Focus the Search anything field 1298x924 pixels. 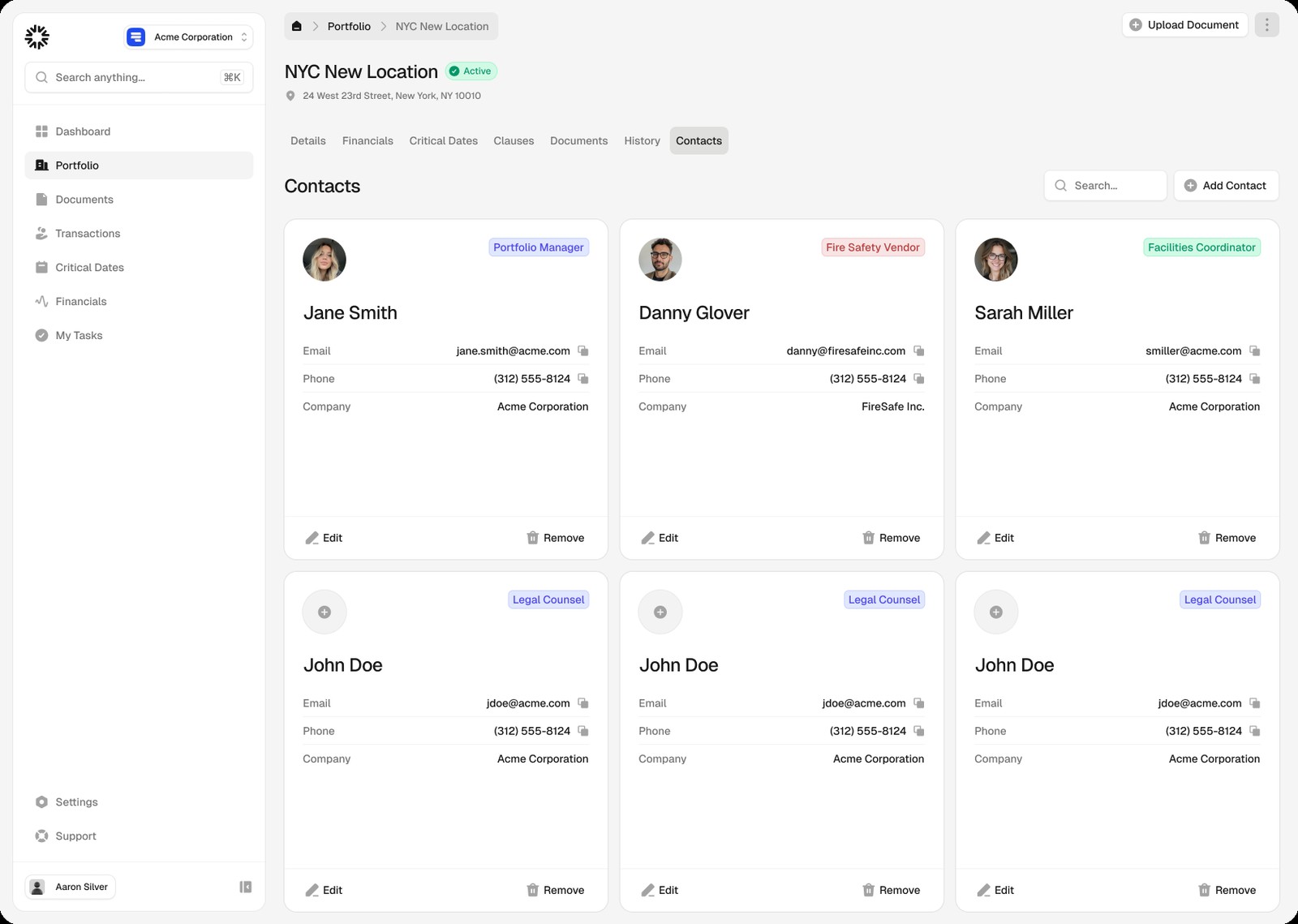click(139, 77)
